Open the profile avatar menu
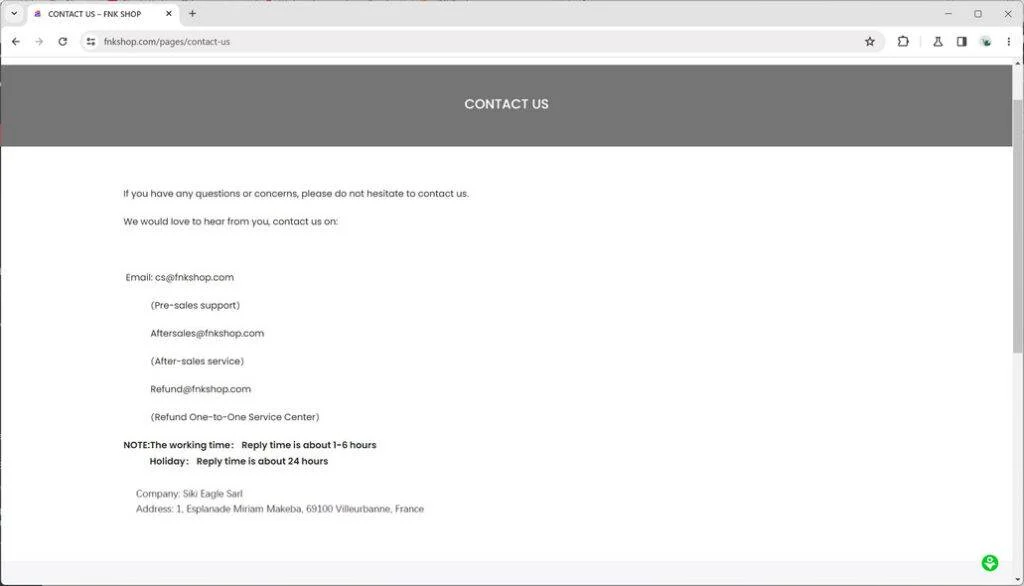 (985, 41)
